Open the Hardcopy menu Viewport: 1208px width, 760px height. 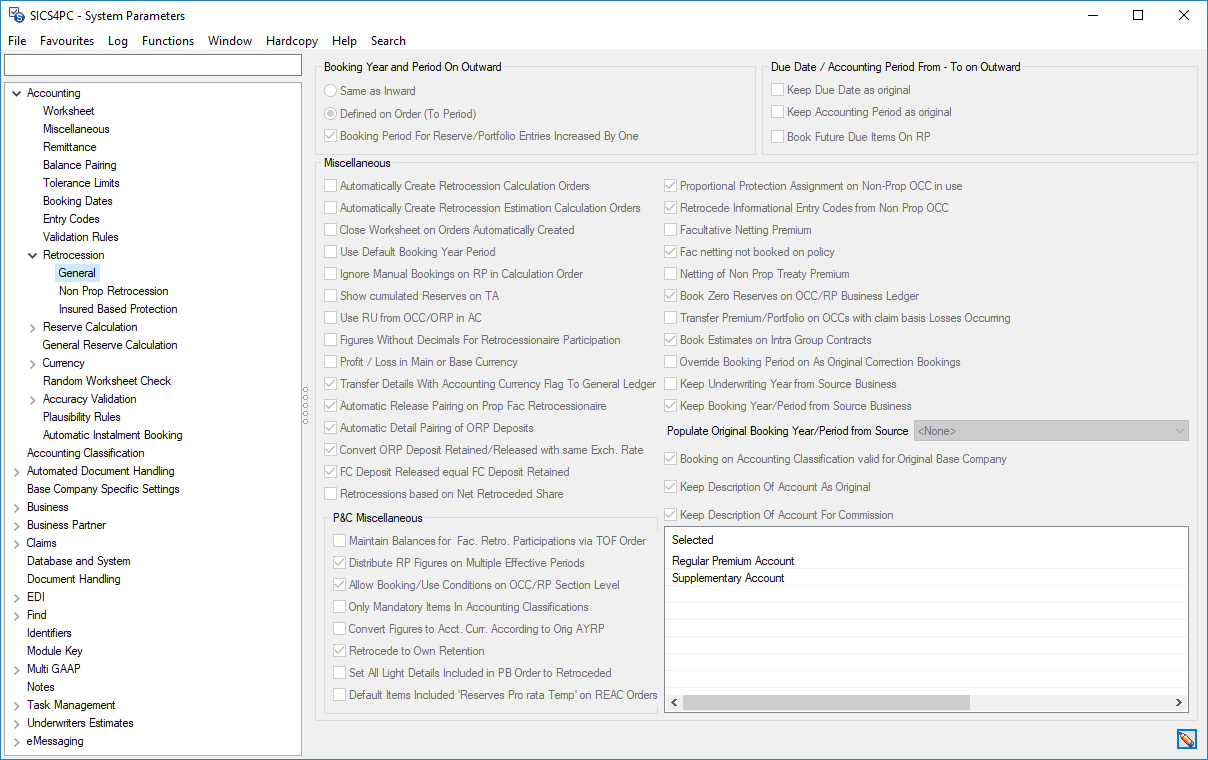292,41
